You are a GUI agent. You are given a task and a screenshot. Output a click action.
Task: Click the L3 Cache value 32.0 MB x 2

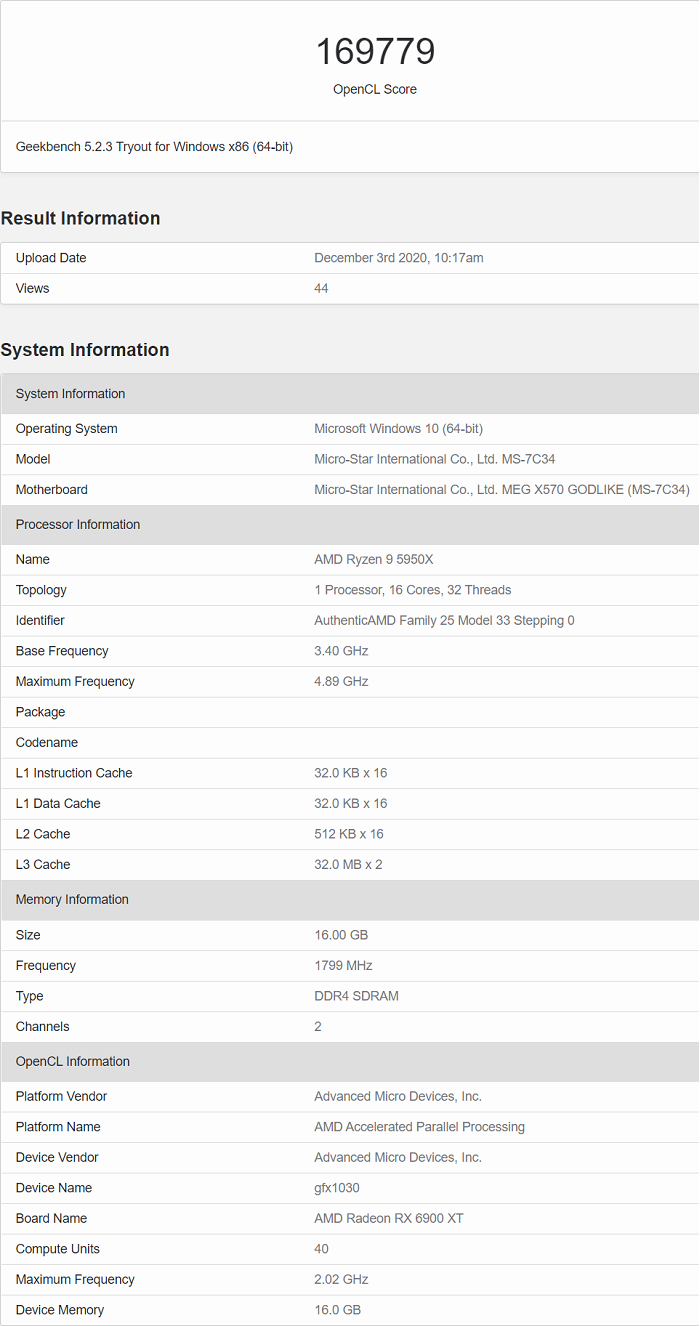point(348,865)
